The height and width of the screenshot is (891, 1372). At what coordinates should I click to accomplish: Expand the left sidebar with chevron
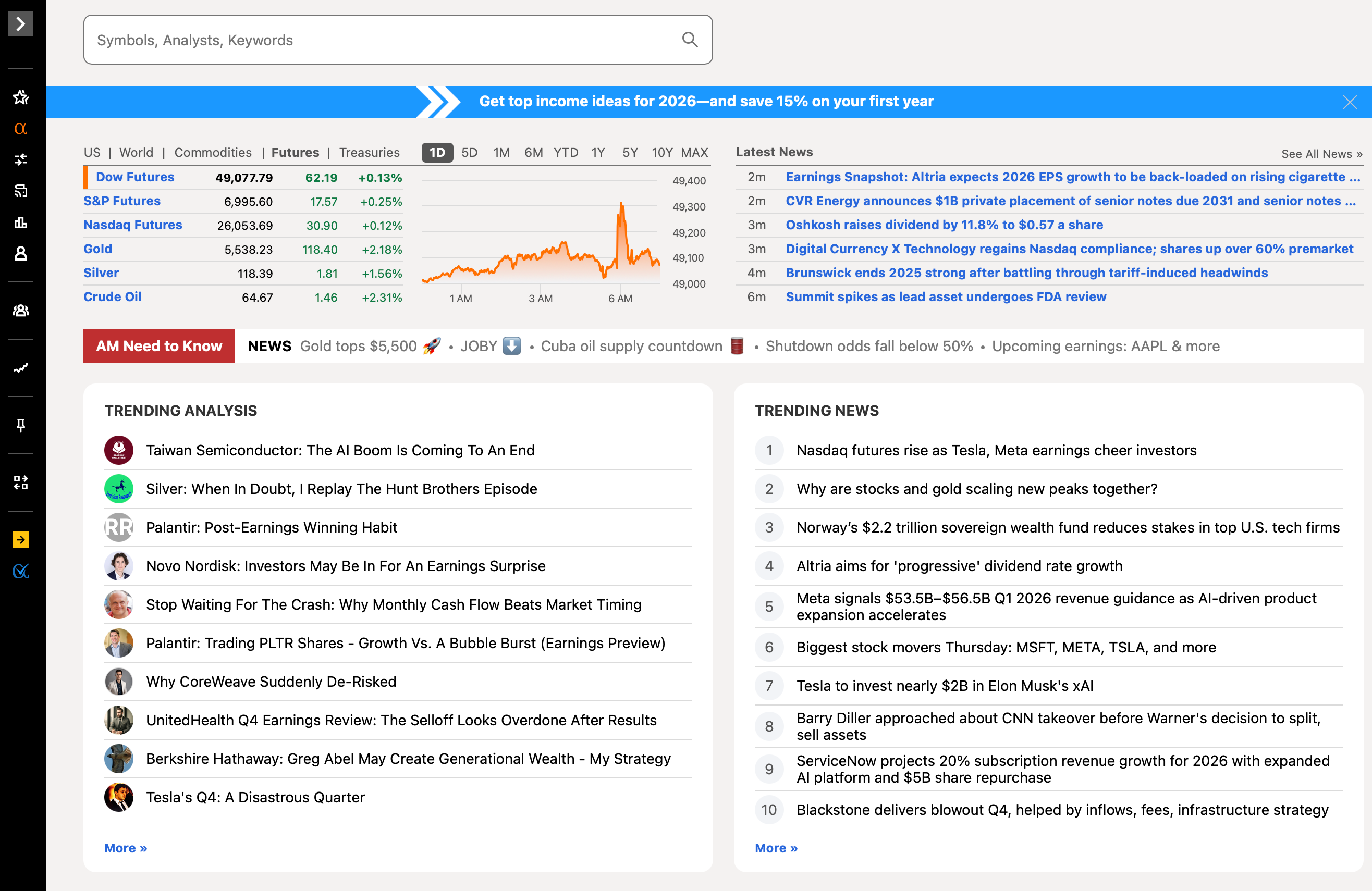pos(21,24)
